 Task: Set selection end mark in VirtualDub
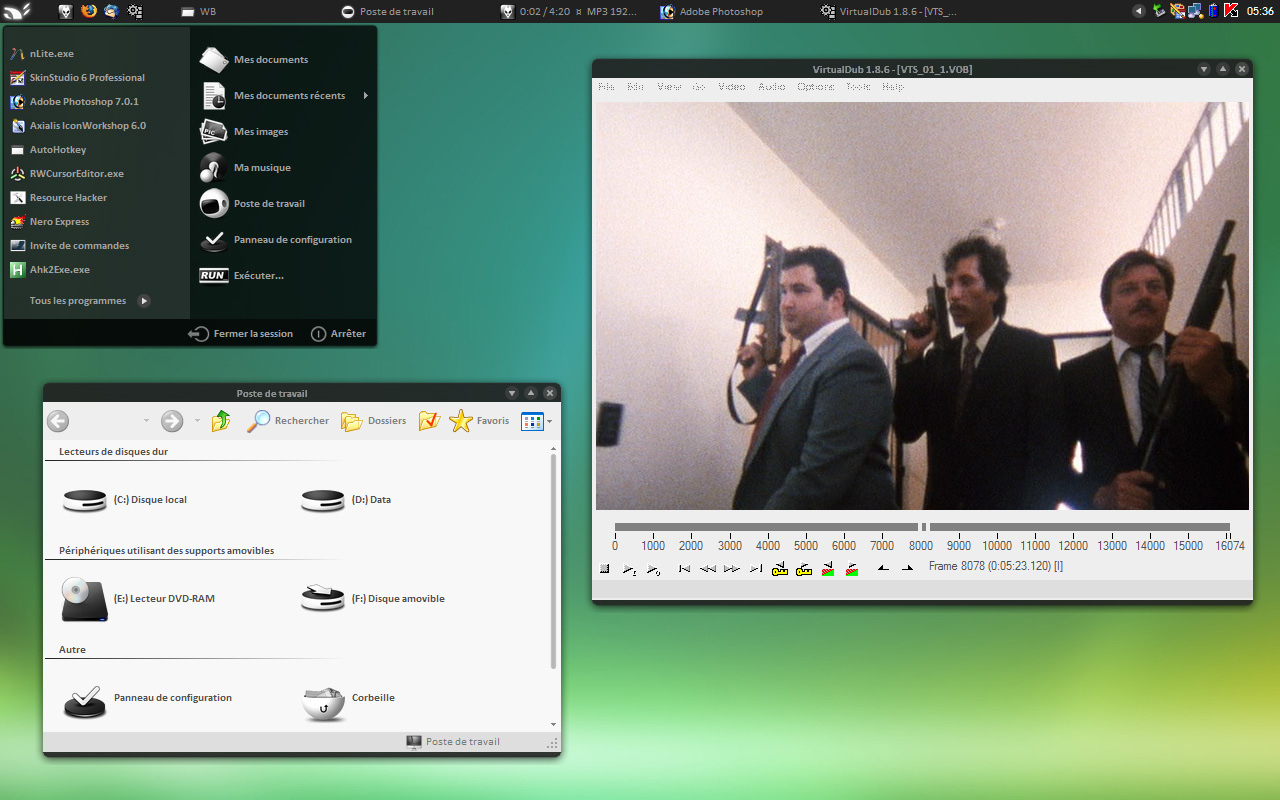click(x=907, y=569)
